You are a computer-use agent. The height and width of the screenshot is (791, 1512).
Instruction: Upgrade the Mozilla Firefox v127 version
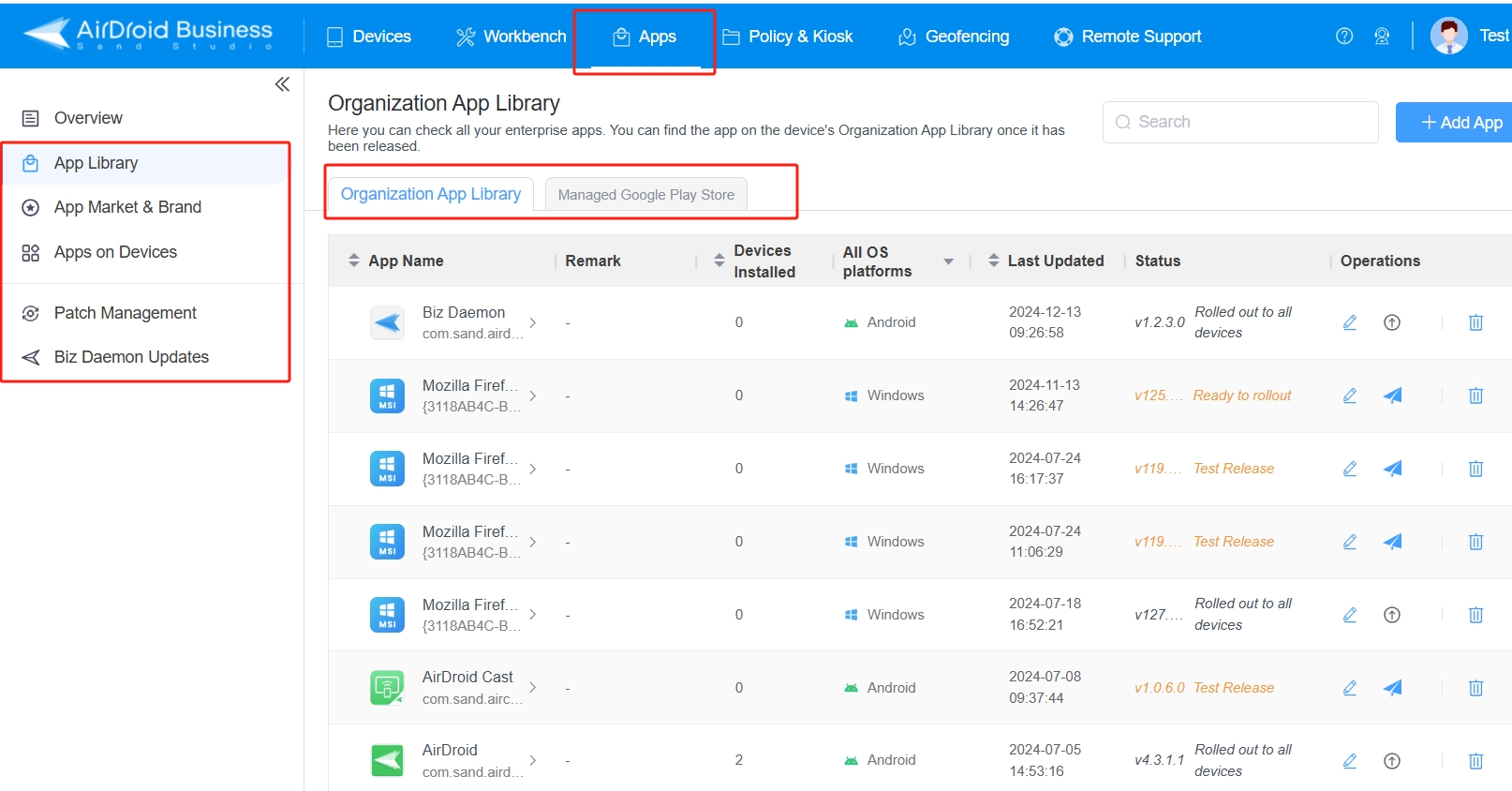pos(1392,615)
